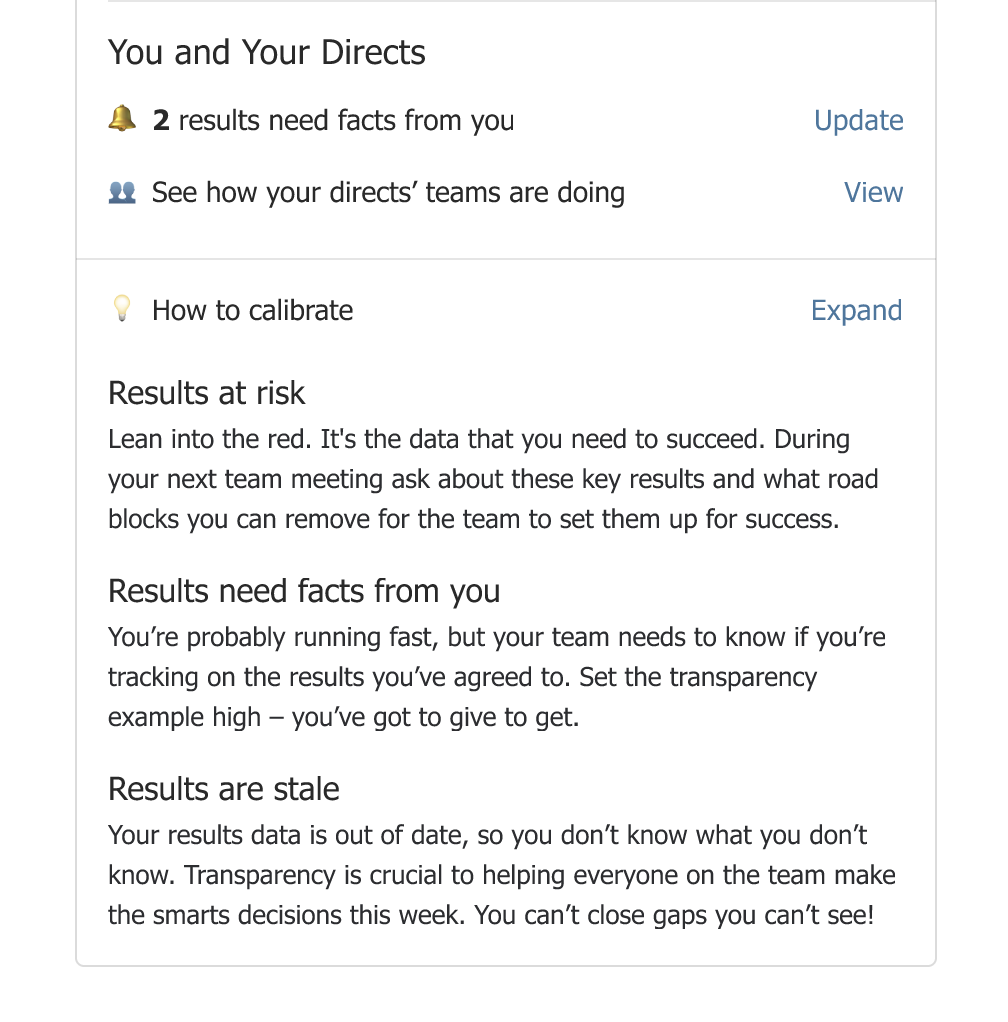Click the bold number 2 count
Image resolution: width=1008 pixels, height=1022 pixels.
pyautogui.click(x=161, y=121)
